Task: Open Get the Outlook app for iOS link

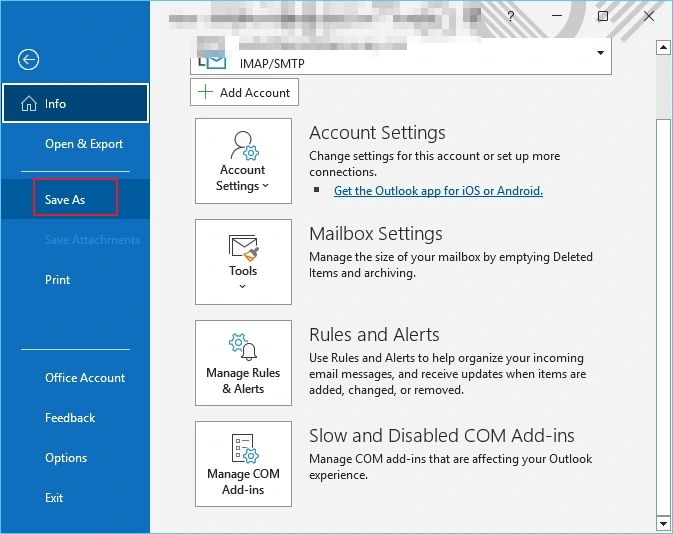Action: [x=438, y=191]
